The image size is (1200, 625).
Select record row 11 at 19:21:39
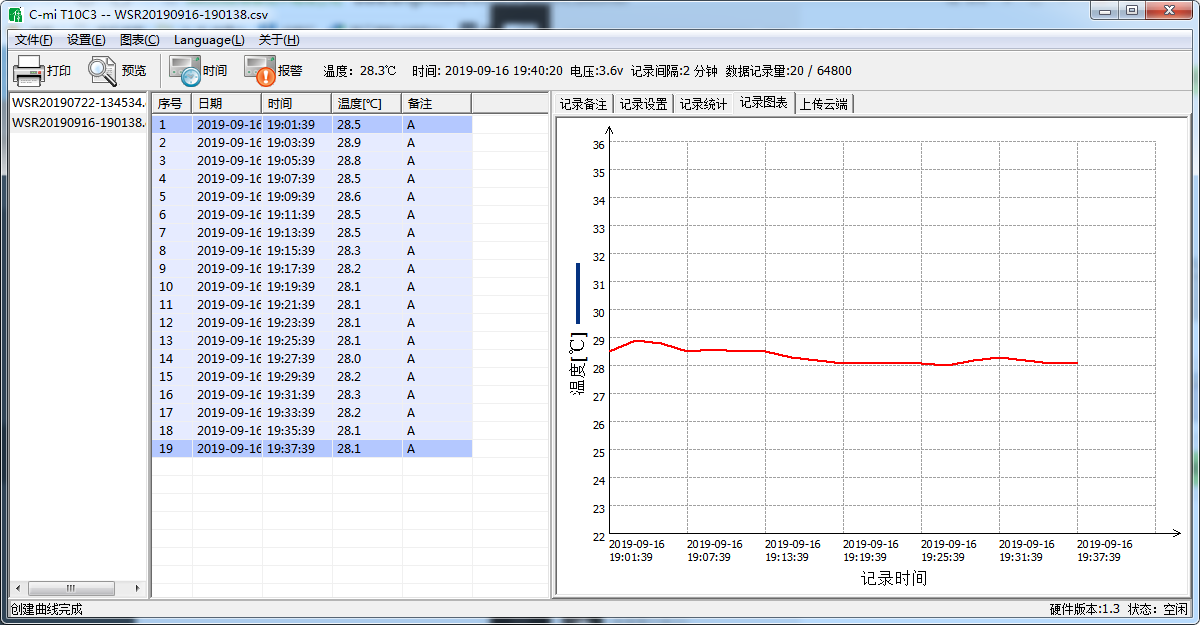312,305
